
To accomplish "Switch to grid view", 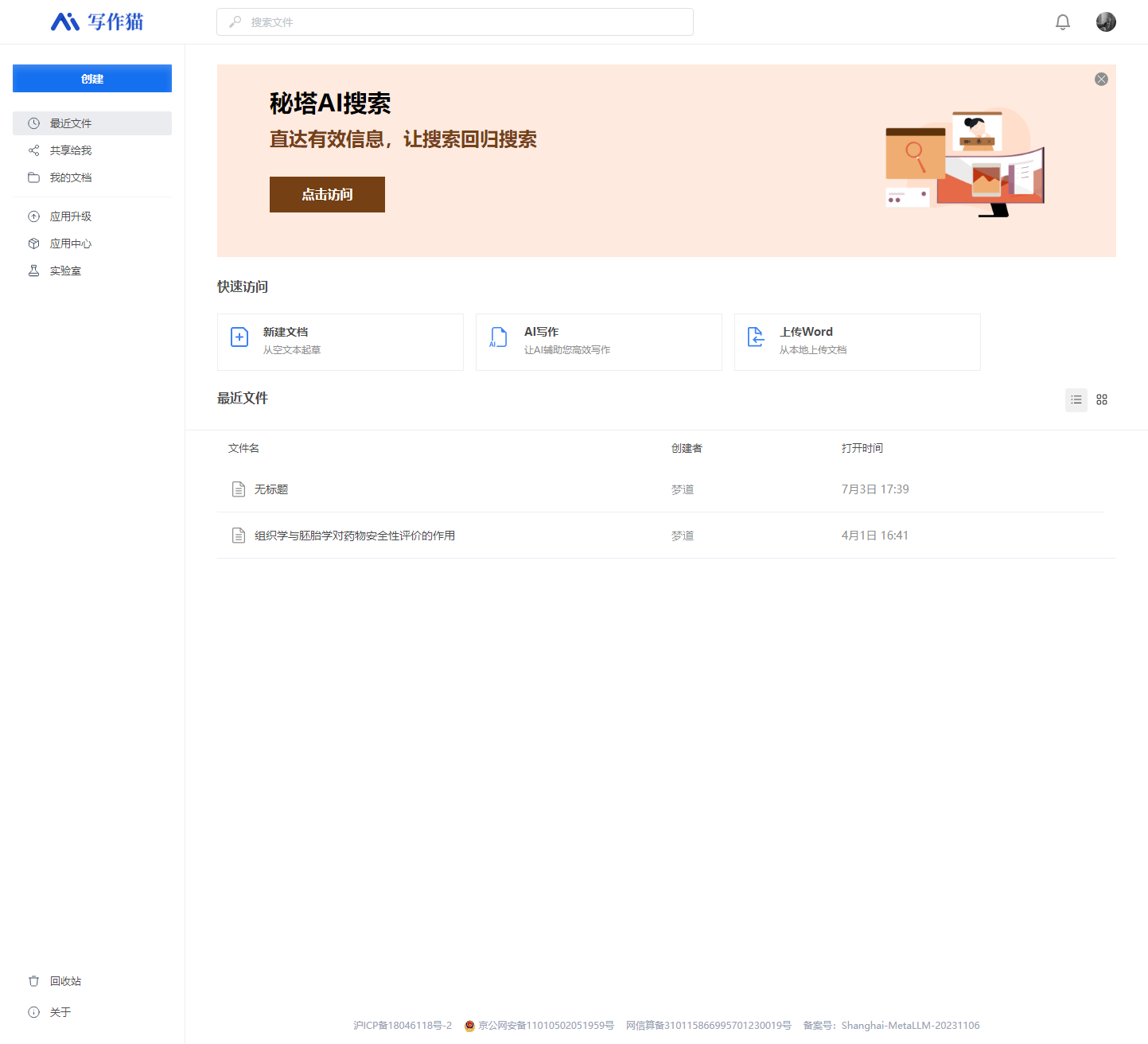I will pos(1102,399).
